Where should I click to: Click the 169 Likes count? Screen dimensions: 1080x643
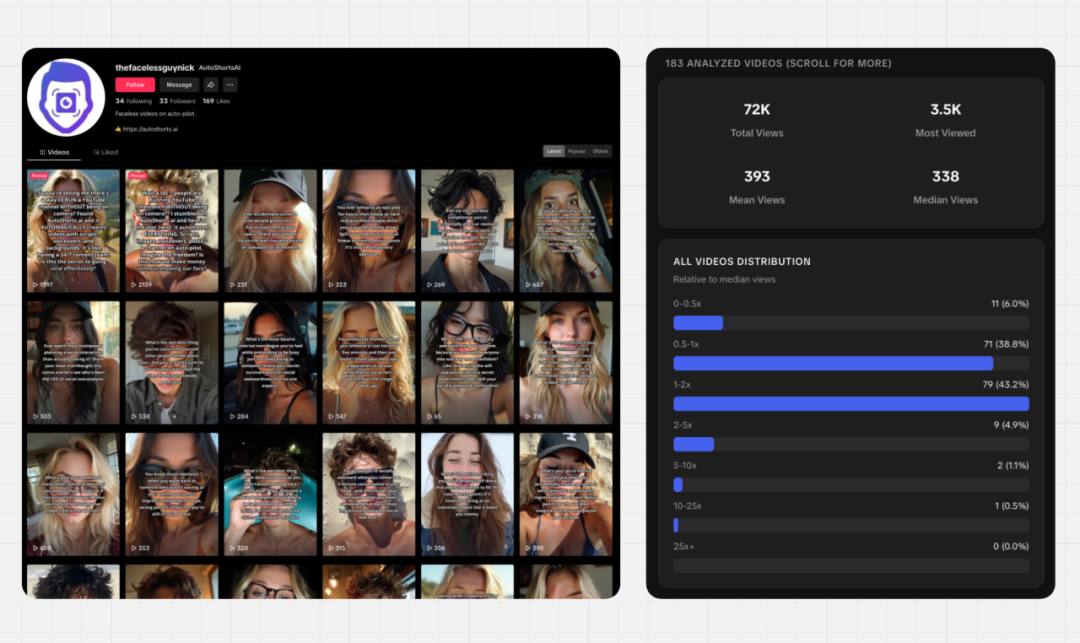tap(216, 101)
